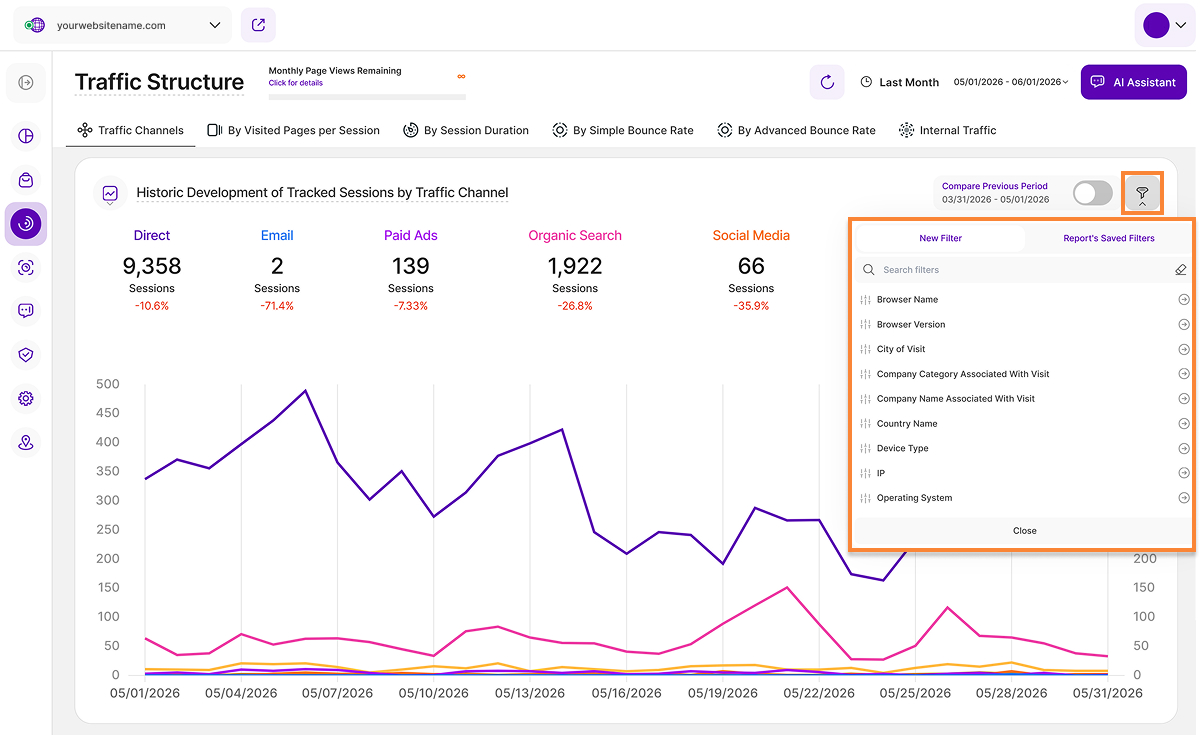This screenshot has height=735, width=1200.
Task: Click the chart icon beside Historic Development title
Action: point(110,193)
